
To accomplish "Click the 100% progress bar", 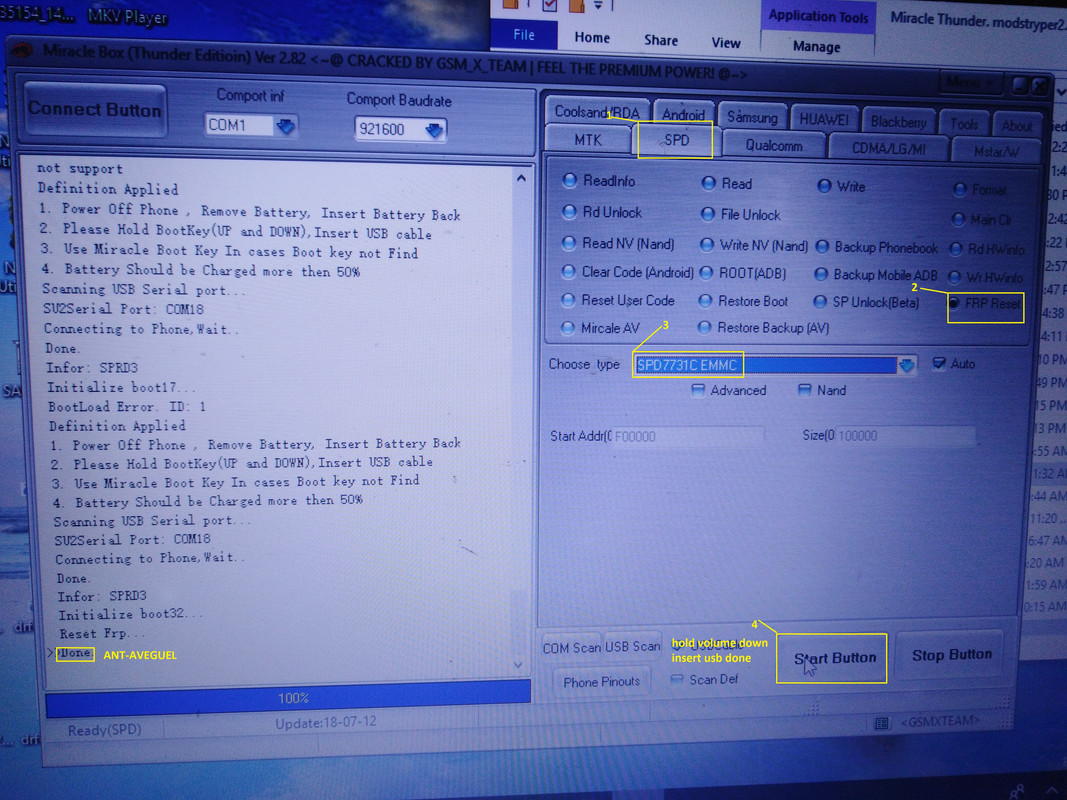I will [288, 699].
